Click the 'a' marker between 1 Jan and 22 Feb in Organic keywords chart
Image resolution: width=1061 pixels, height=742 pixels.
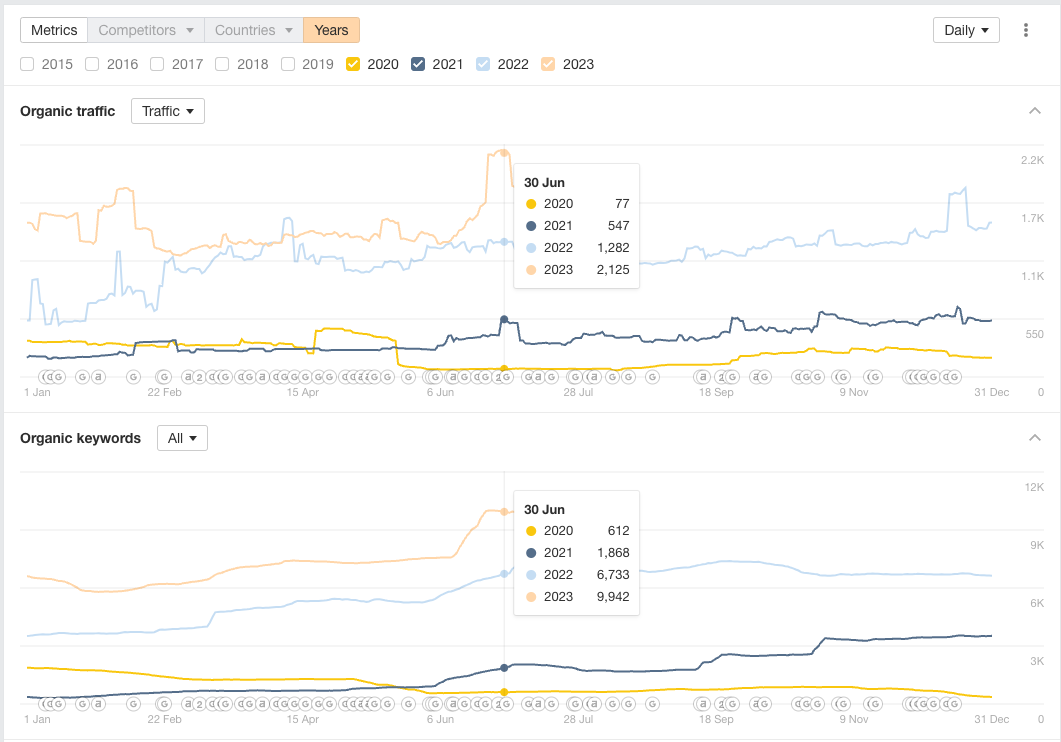pos(99,703)
